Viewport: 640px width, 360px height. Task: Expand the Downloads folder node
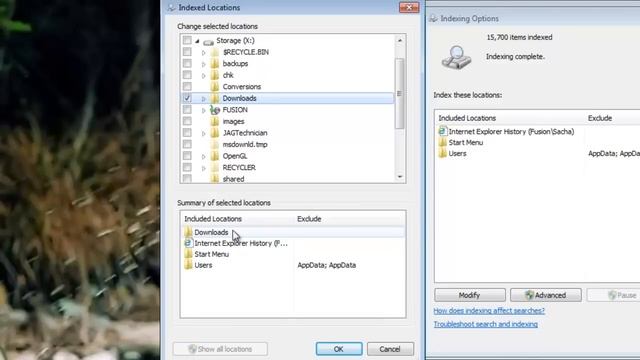203,99
